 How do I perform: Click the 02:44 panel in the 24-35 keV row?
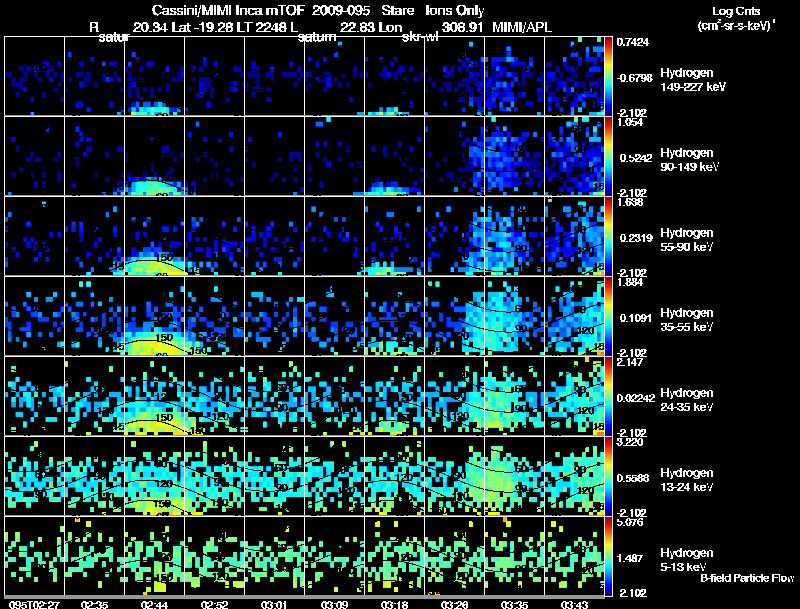click(155, 396)
